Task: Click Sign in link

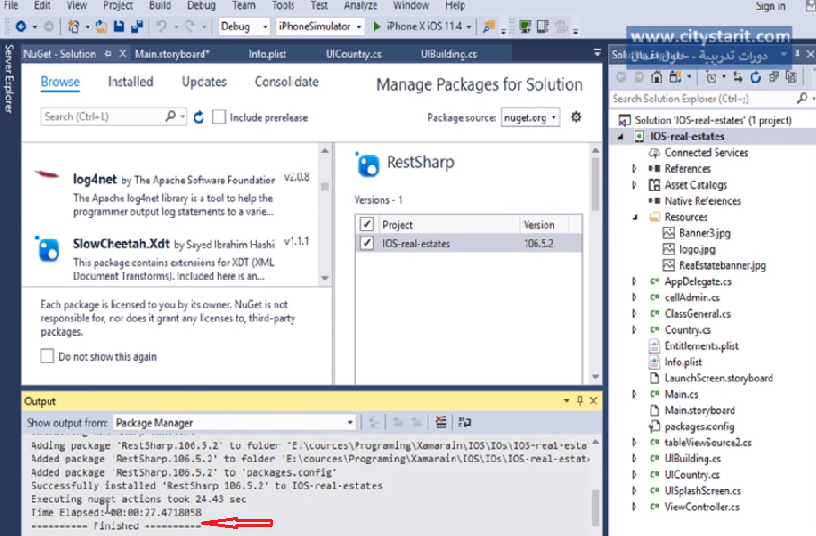Action: pos(771,6)
